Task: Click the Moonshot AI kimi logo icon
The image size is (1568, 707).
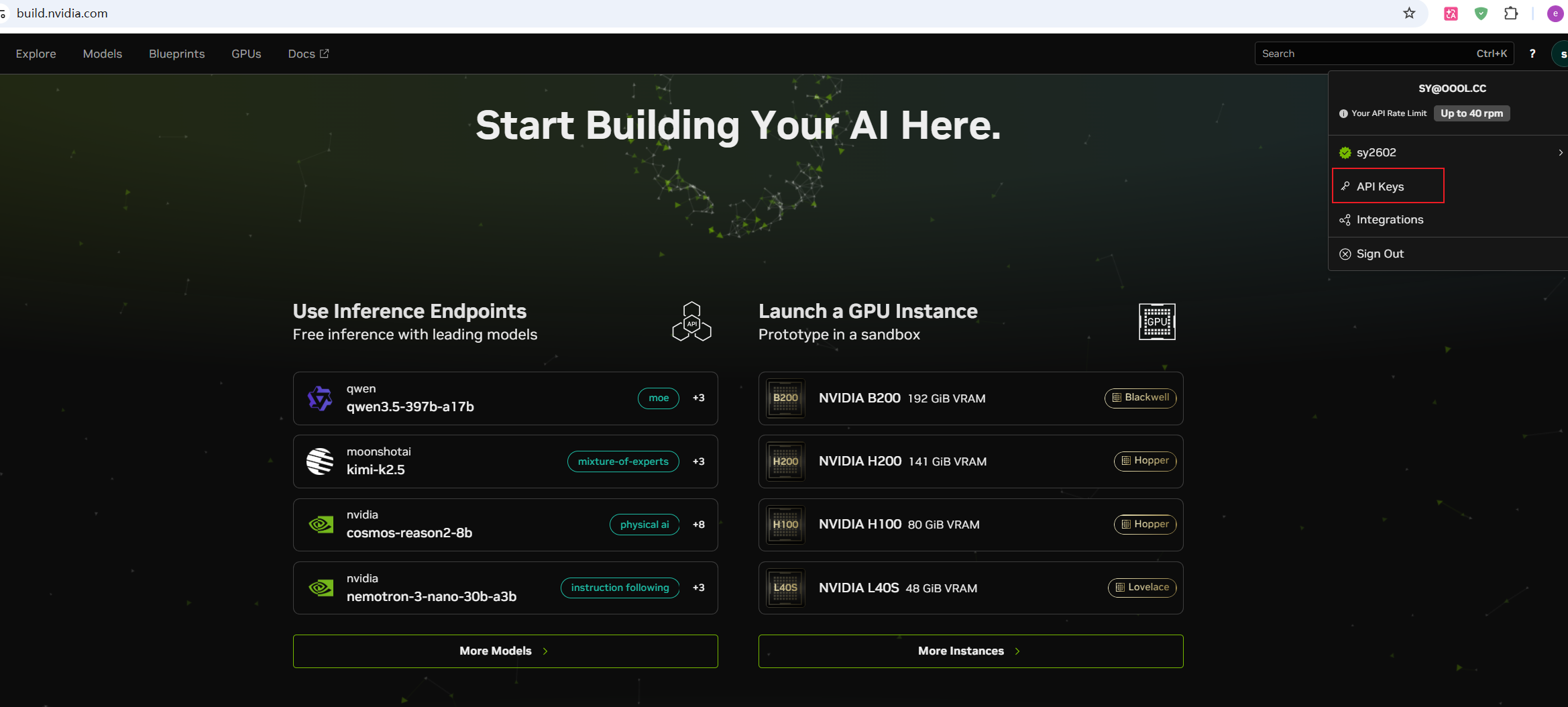Action: click(x=320, y=461)
